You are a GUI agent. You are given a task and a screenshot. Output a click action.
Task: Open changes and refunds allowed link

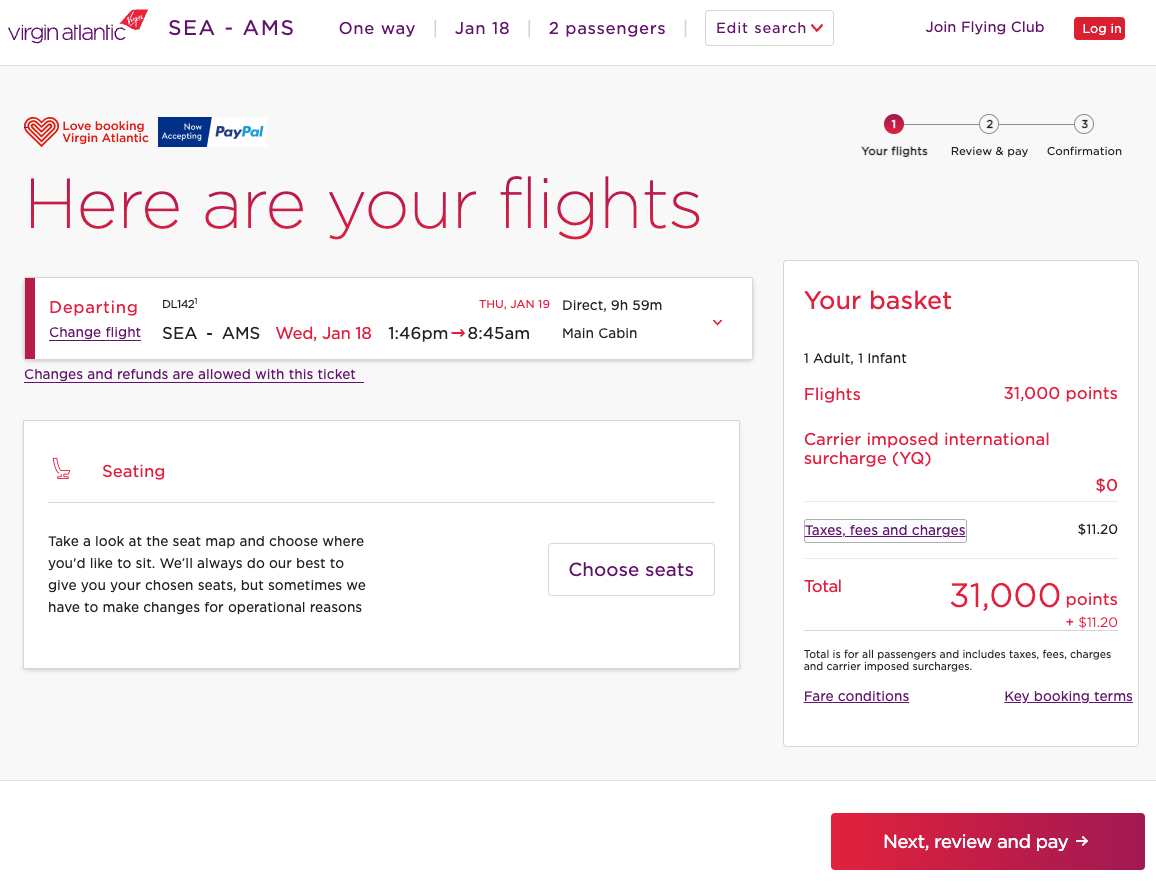tap(193, 375)
